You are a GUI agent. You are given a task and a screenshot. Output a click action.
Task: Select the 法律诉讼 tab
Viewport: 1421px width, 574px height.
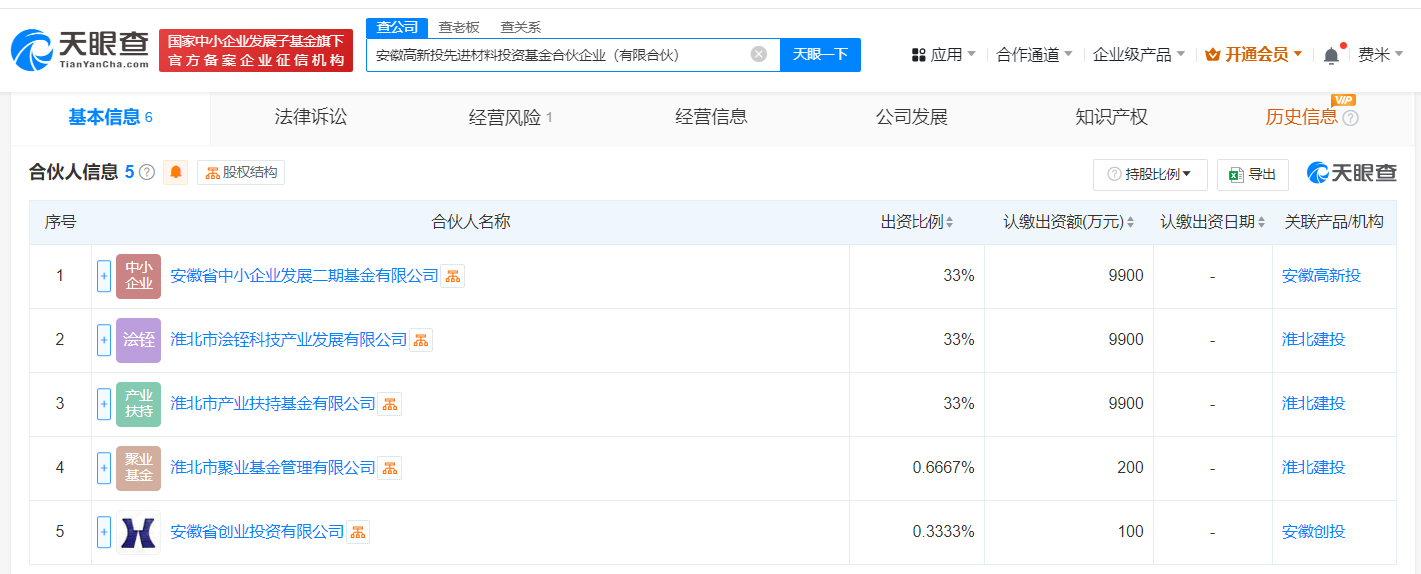[x=311, y=117]
